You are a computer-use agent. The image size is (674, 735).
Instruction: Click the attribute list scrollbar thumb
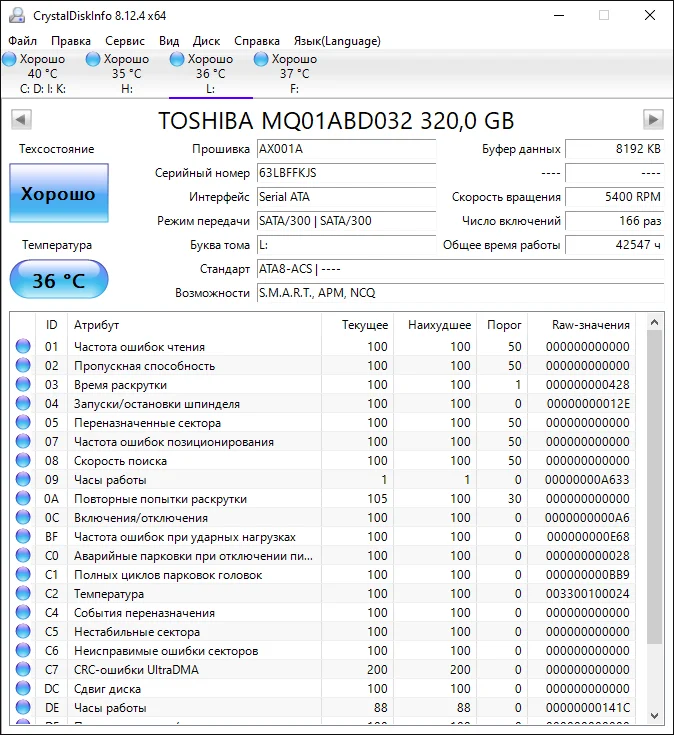coord(655,487)
